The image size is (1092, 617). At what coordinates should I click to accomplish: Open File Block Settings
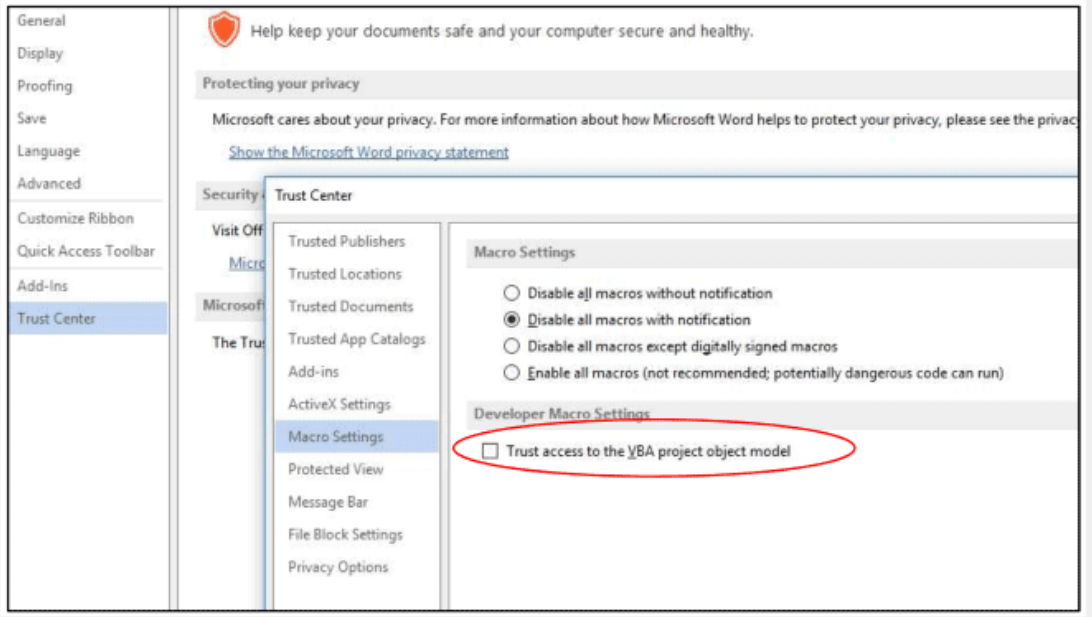[345, 535]
